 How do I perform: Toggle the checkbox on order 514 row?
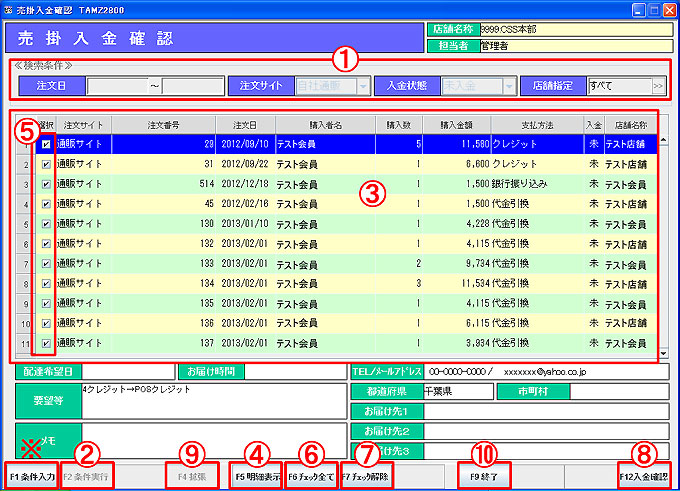(x=47, y=184)
